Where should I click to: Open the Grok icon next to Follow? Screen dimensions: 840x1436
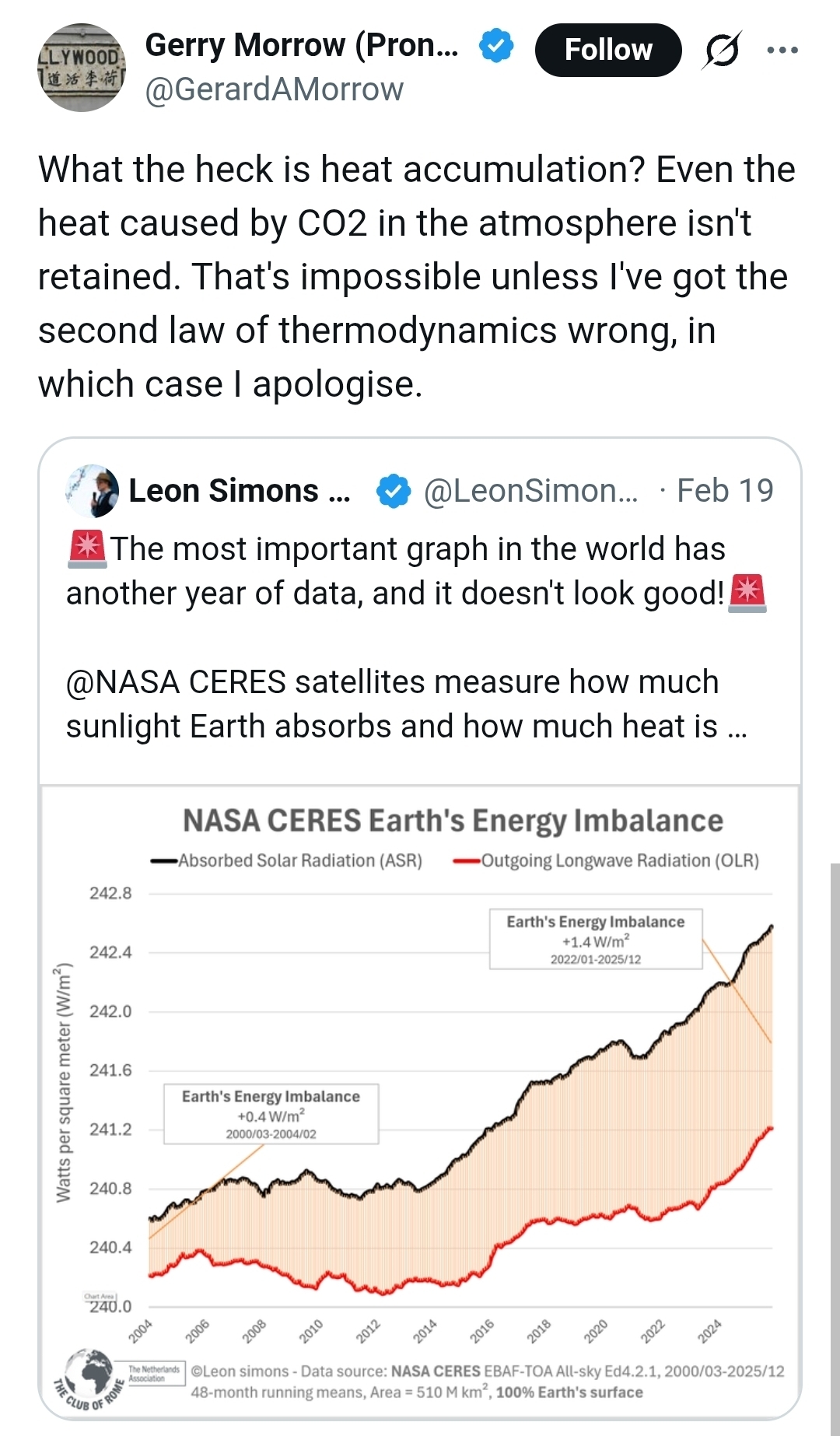(x=722, y=51)
